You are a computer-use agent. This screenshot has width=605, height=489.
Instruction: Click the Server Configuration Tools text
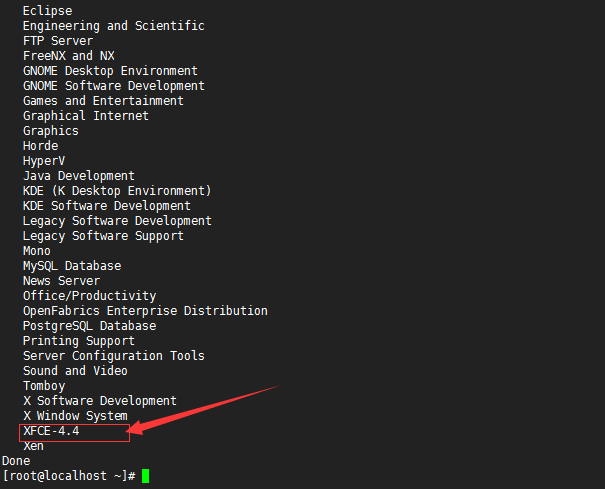click(x=114, y=356)
